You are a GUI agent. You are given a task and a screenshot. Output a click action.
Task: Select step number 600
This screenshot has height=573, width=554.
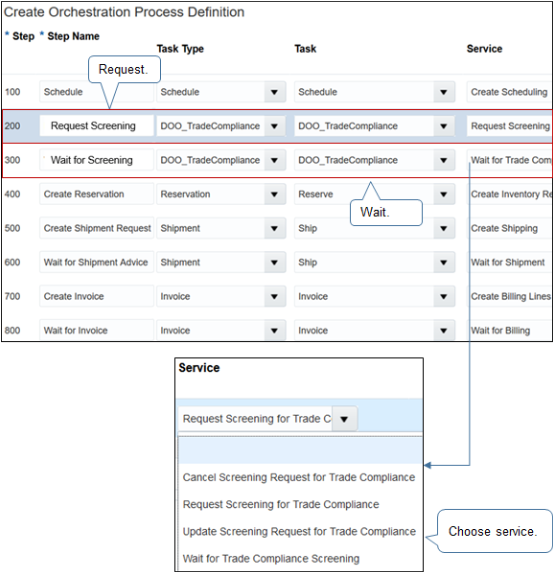[x=12, y=262]
